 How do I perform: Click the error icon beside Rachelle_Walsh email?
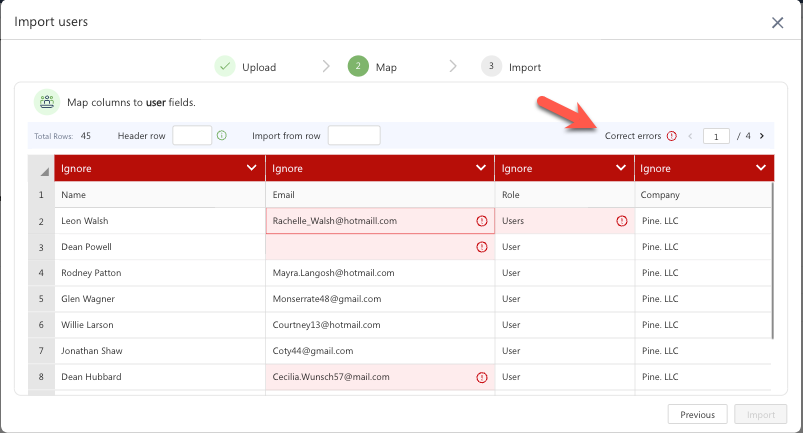[481, 221]
